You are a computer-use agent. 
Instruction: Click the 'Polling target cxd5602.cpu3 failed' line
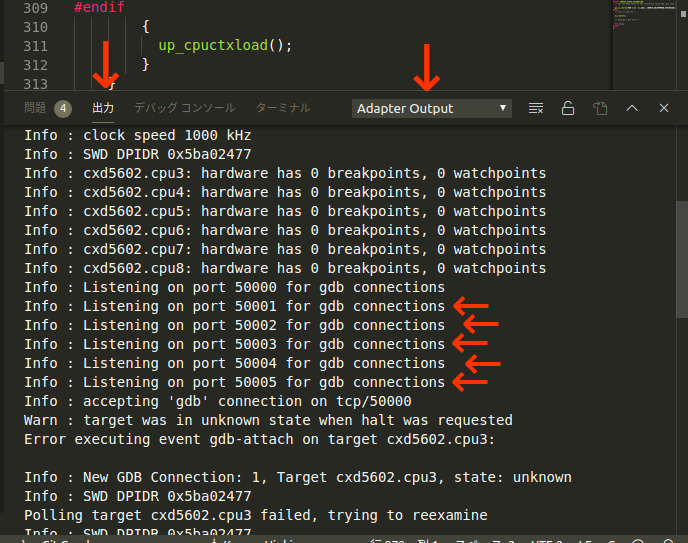[x=255, y=515]
